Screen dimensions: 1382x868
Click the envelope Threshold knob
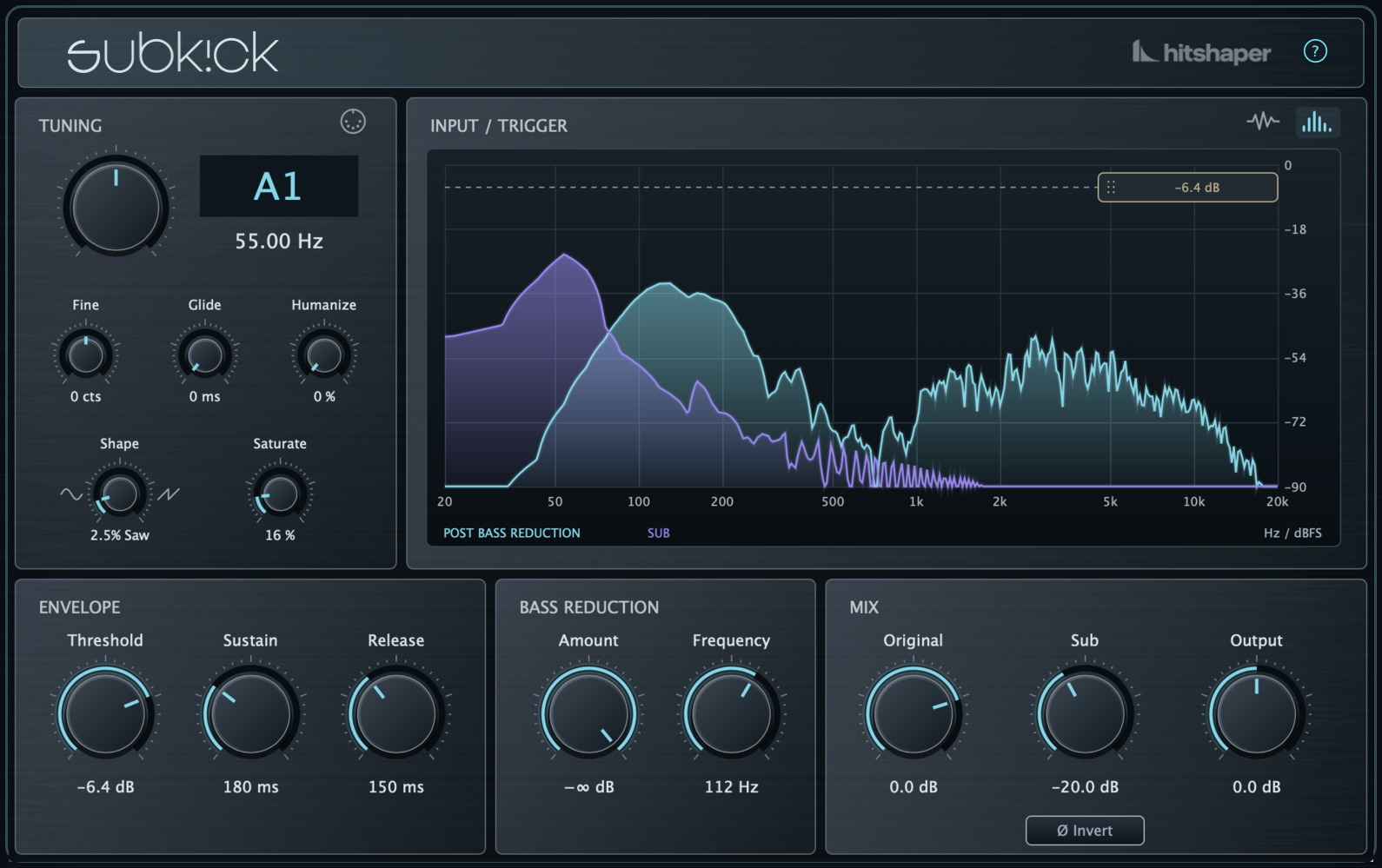105,713
